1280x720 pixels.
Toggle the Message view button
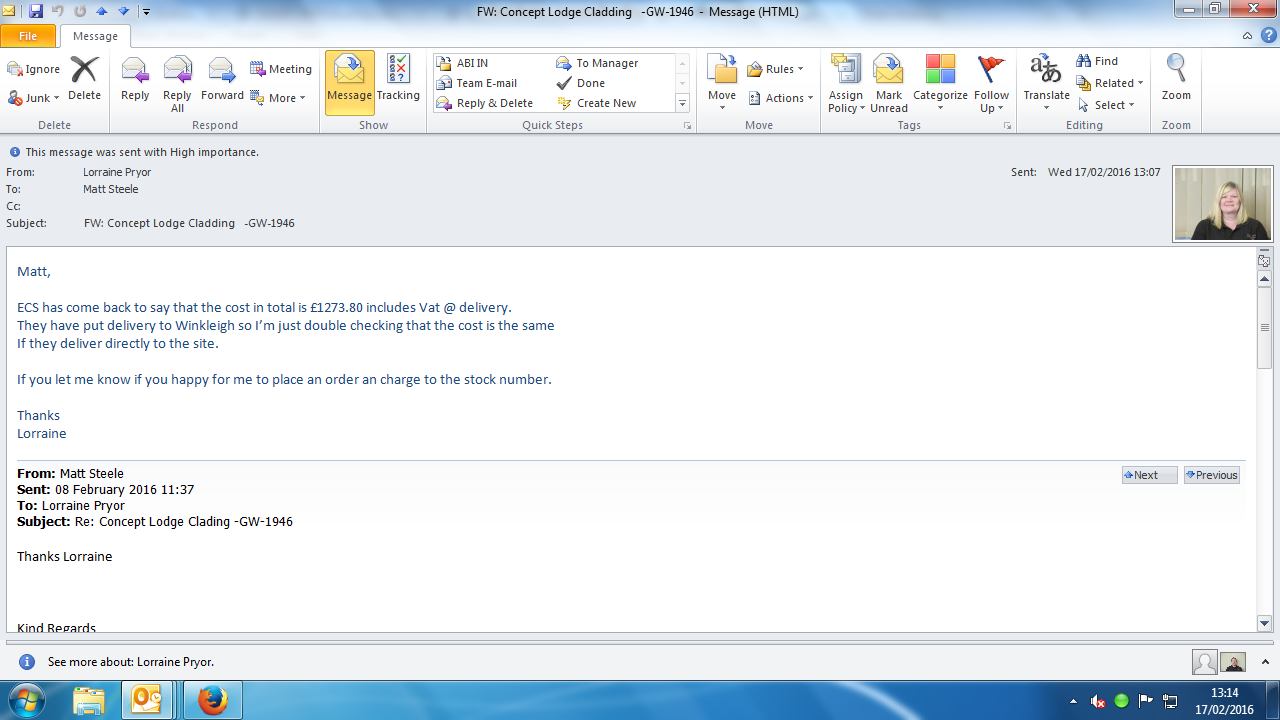(349, 79)
